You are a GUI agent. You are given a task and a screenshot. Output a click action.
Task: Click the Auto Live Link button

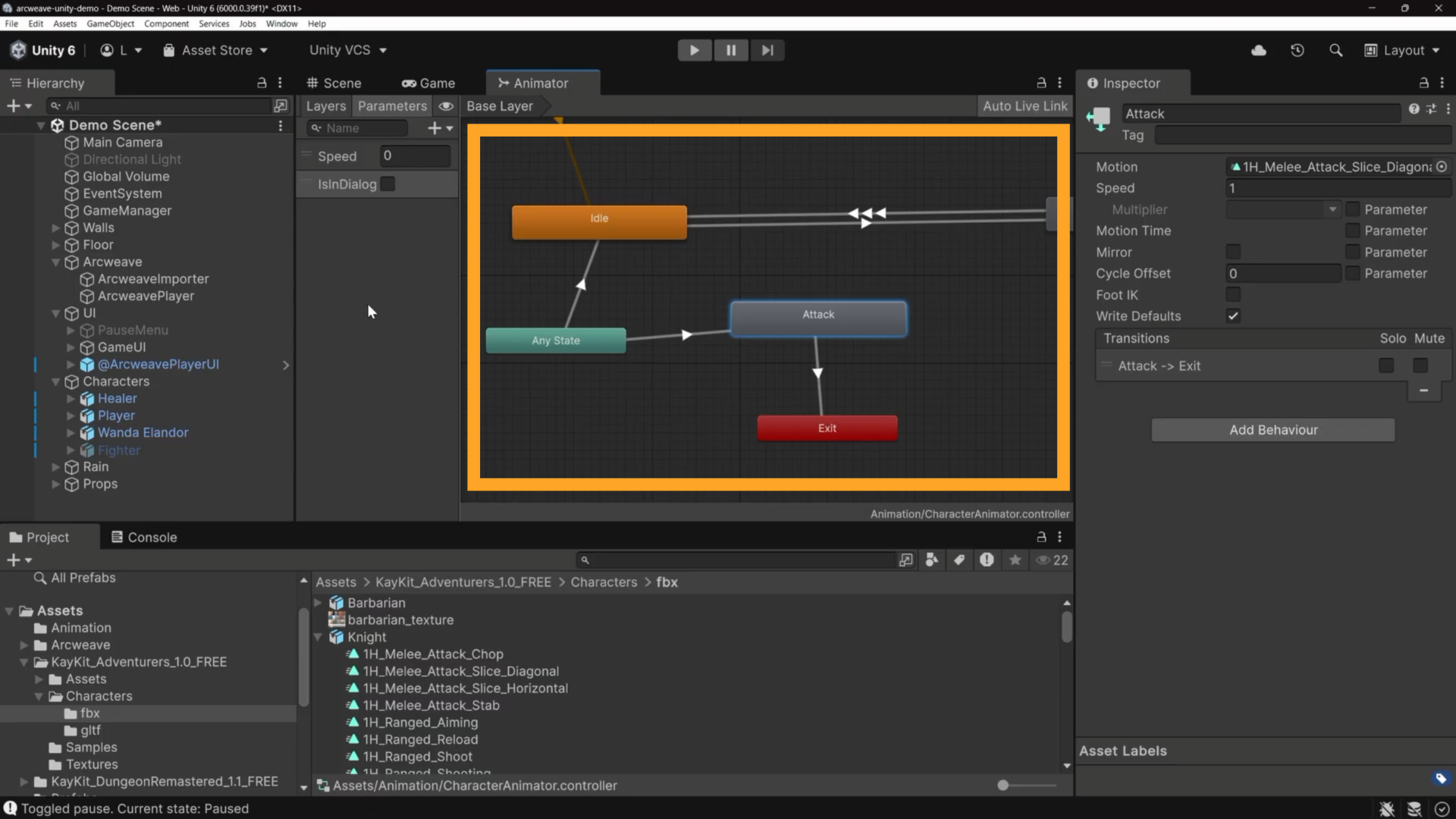point(1025,106)
